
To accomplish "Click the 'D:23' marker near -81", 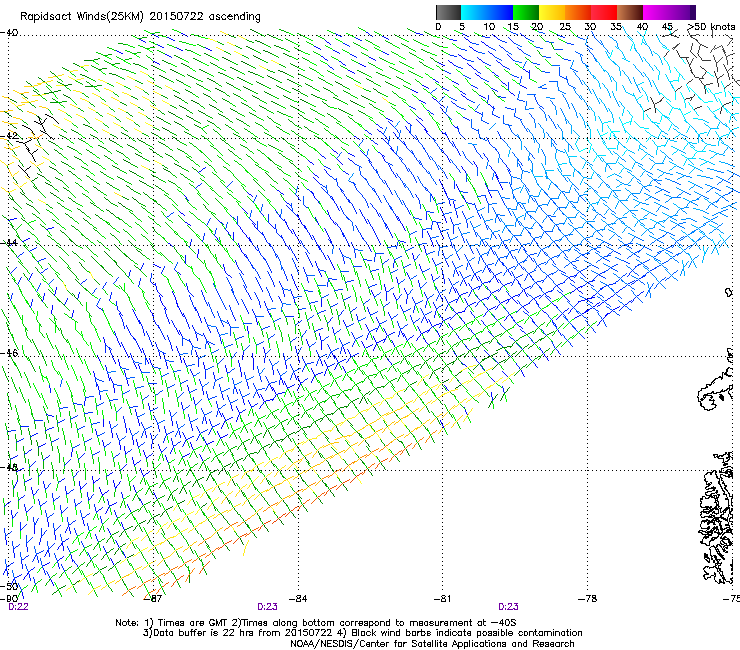I will (x=508, y=607).
